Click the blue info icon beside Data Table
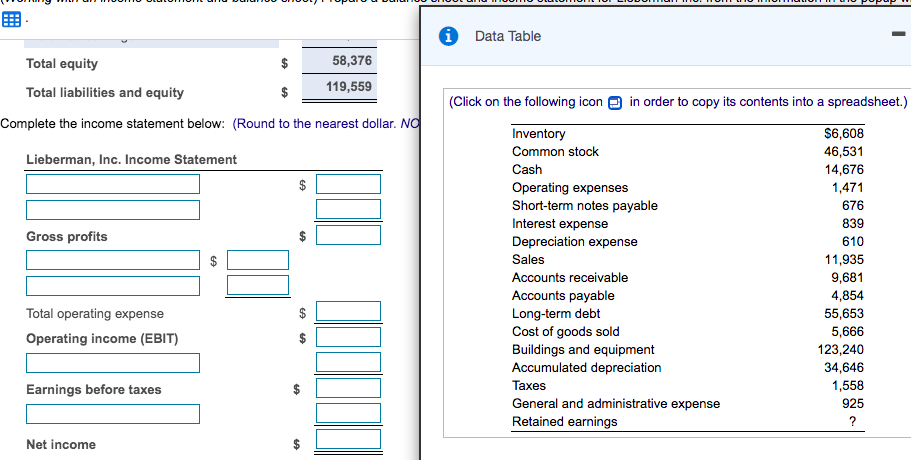 [447, 37]
